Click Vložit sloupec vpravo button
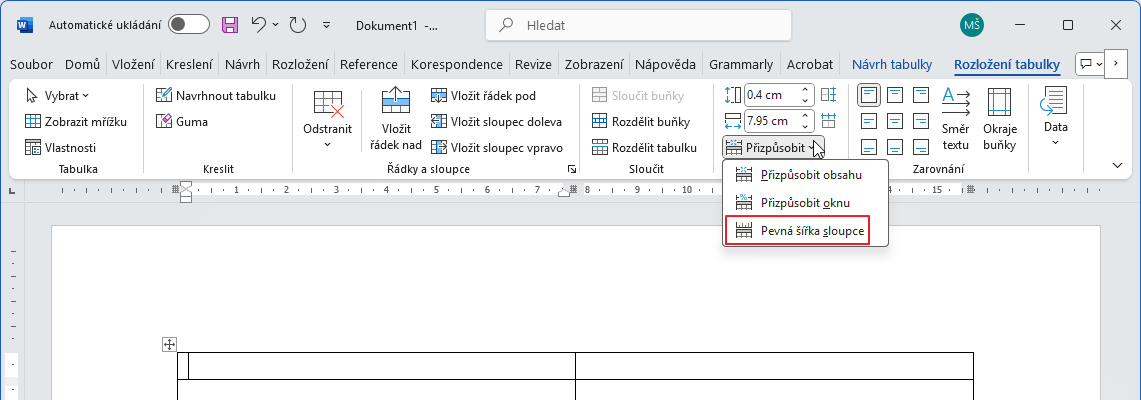 [497, 147]
